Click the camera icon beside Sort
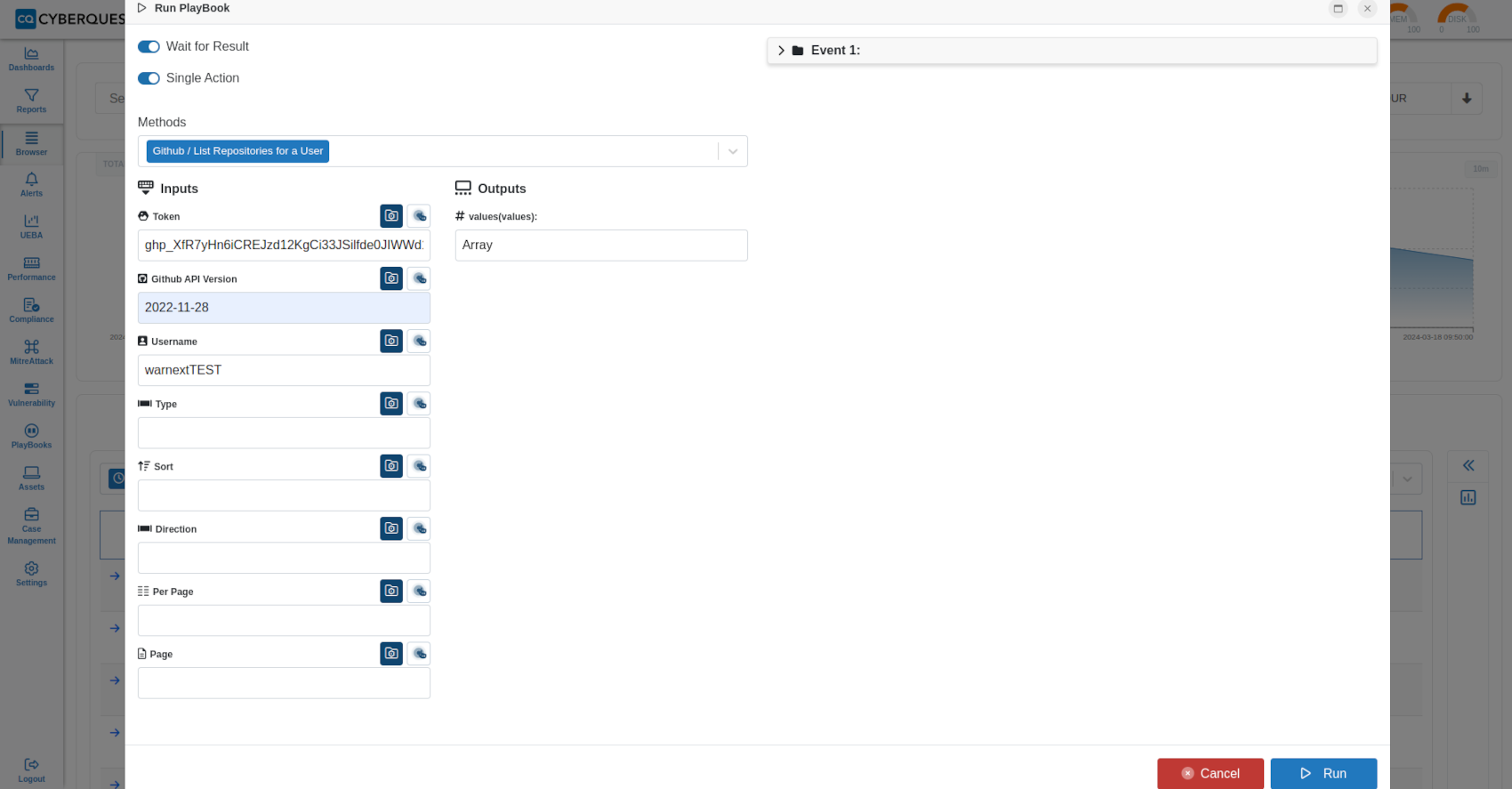The image size is (1512, 789). coord(391,466)
